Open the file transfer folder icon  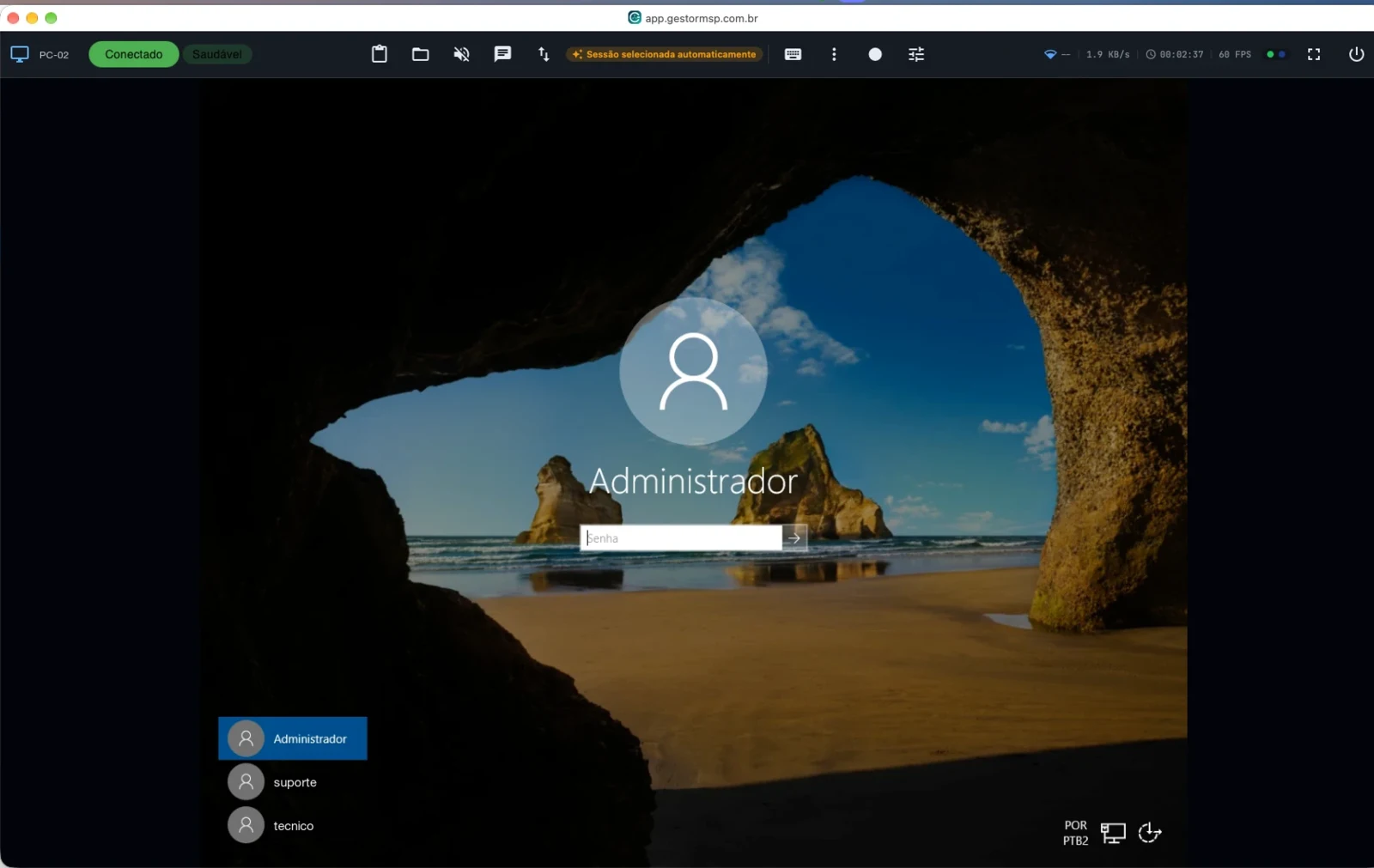coord(420,54)
